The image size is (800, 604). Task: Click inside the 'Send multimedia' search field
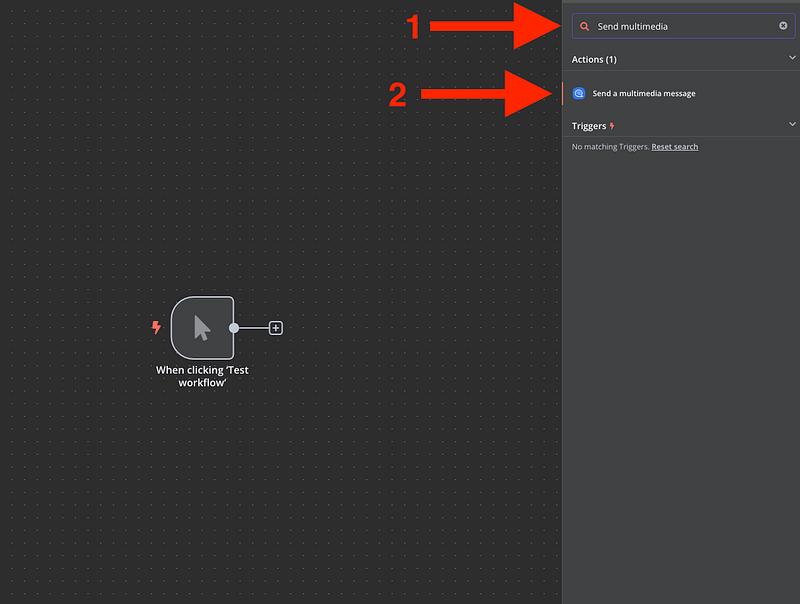click(x=680, y=26)
